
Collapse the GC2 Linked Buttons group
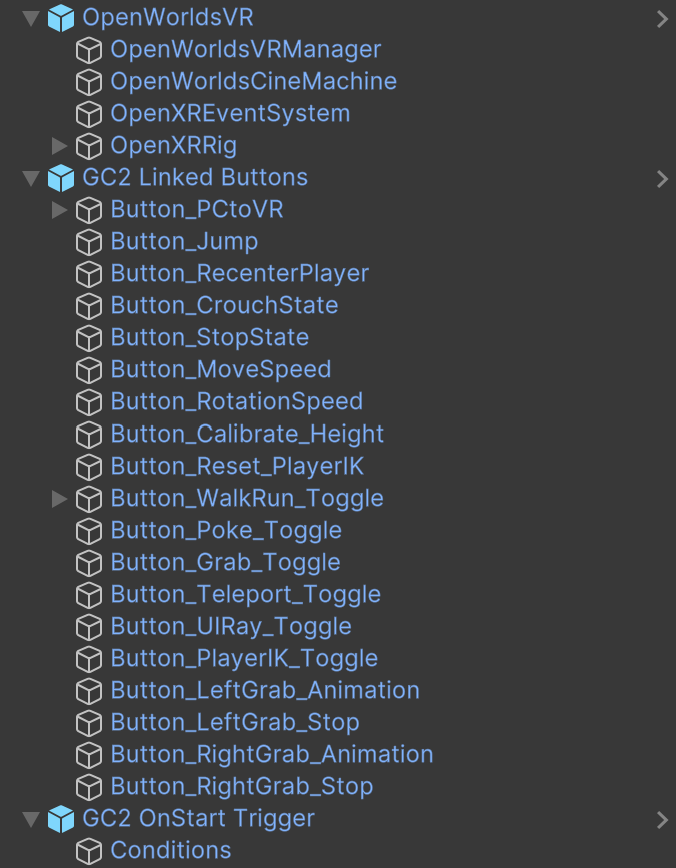pos(31,178)
